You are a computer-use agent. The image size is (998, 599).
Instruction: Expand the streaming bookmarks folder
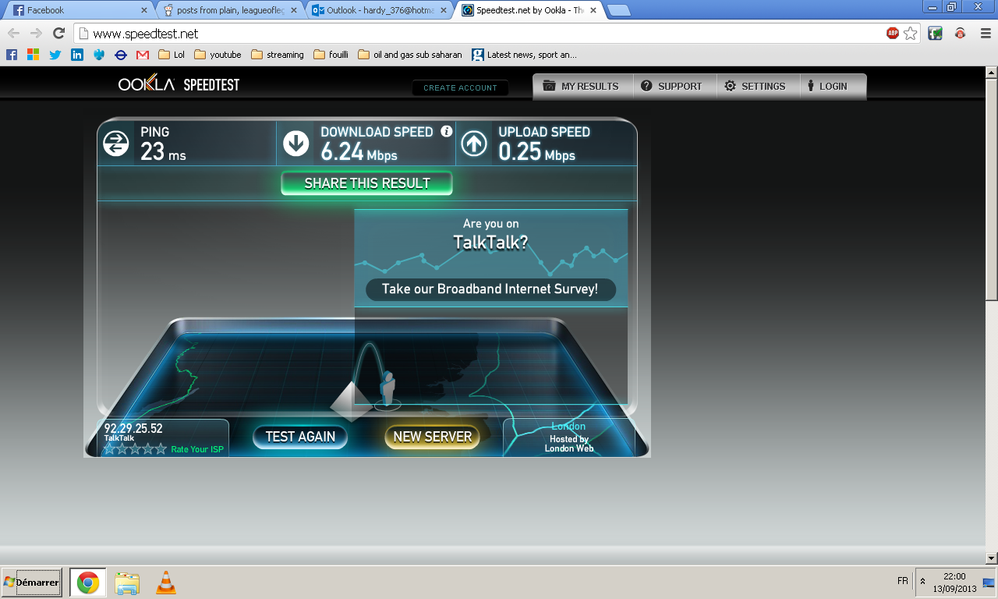(x=277, y=55)
